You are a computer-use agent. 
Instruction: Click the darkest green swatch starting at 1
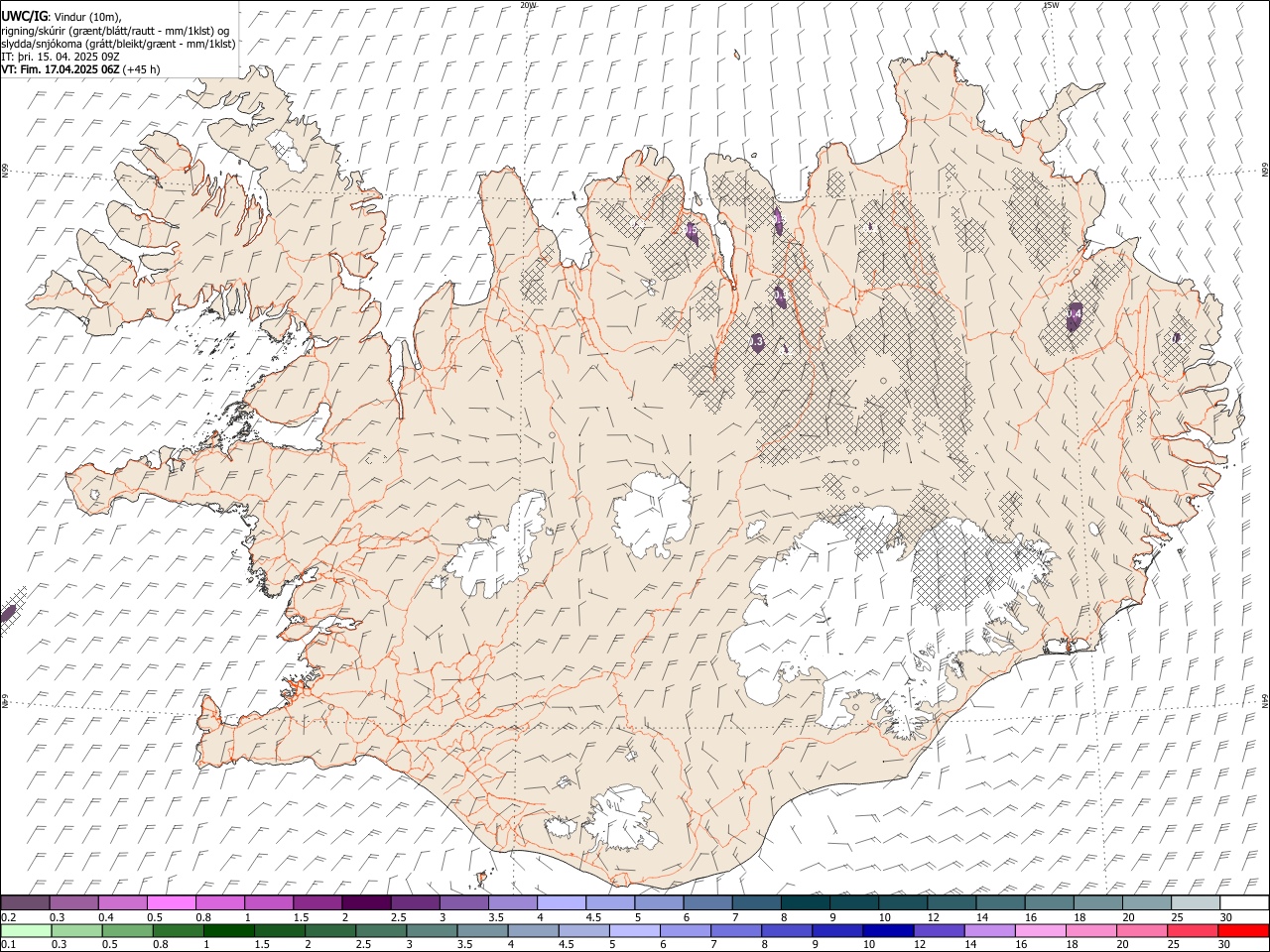[x=228, y=930]
